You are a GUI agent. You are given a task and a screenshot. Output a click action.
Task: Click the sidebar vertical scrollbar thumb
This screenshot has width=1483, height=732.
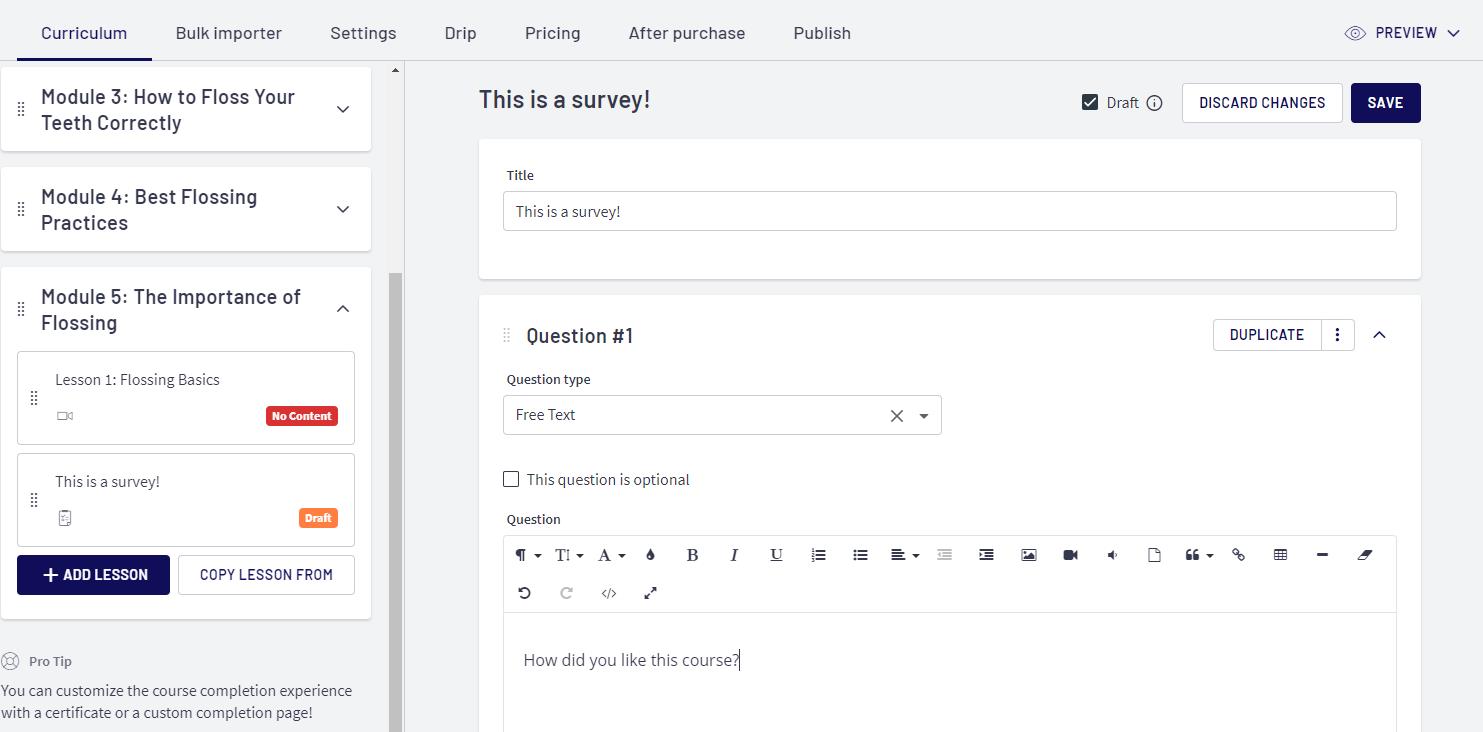pos(395,502)
